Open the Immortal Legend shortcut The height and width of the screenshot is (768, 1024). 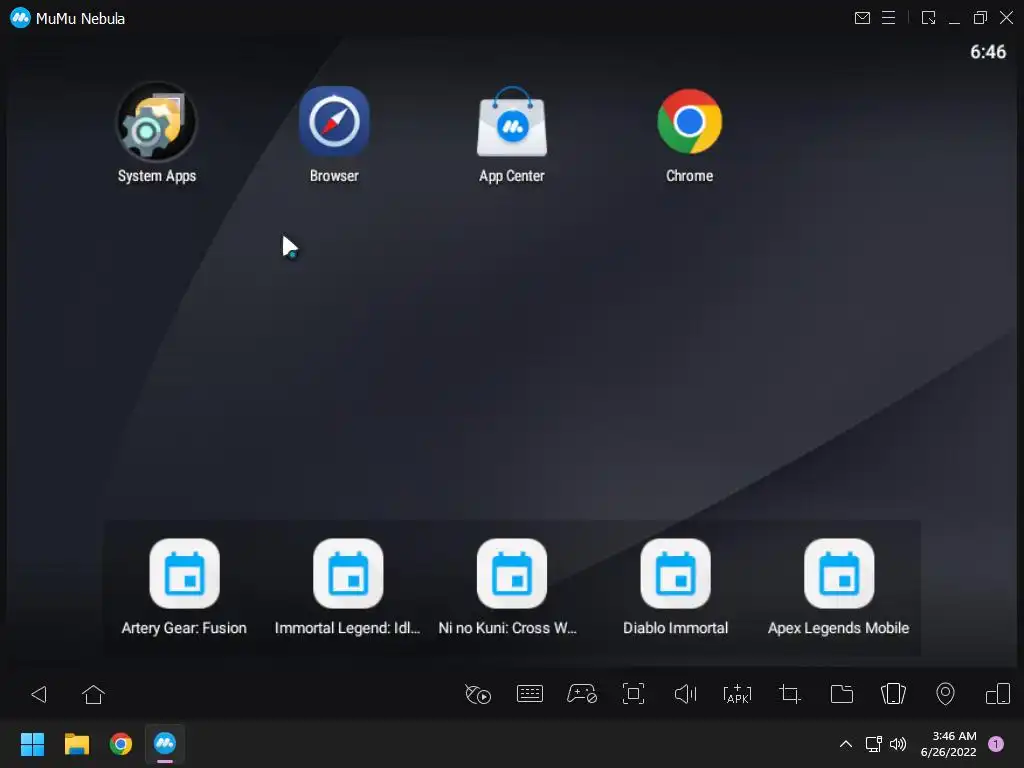point(348,573)
